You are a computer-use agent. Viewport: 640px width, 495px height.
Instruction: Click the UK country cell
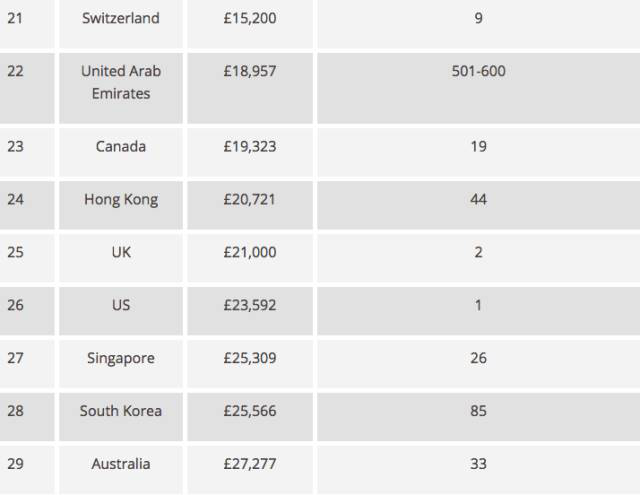tap(121, 253)
